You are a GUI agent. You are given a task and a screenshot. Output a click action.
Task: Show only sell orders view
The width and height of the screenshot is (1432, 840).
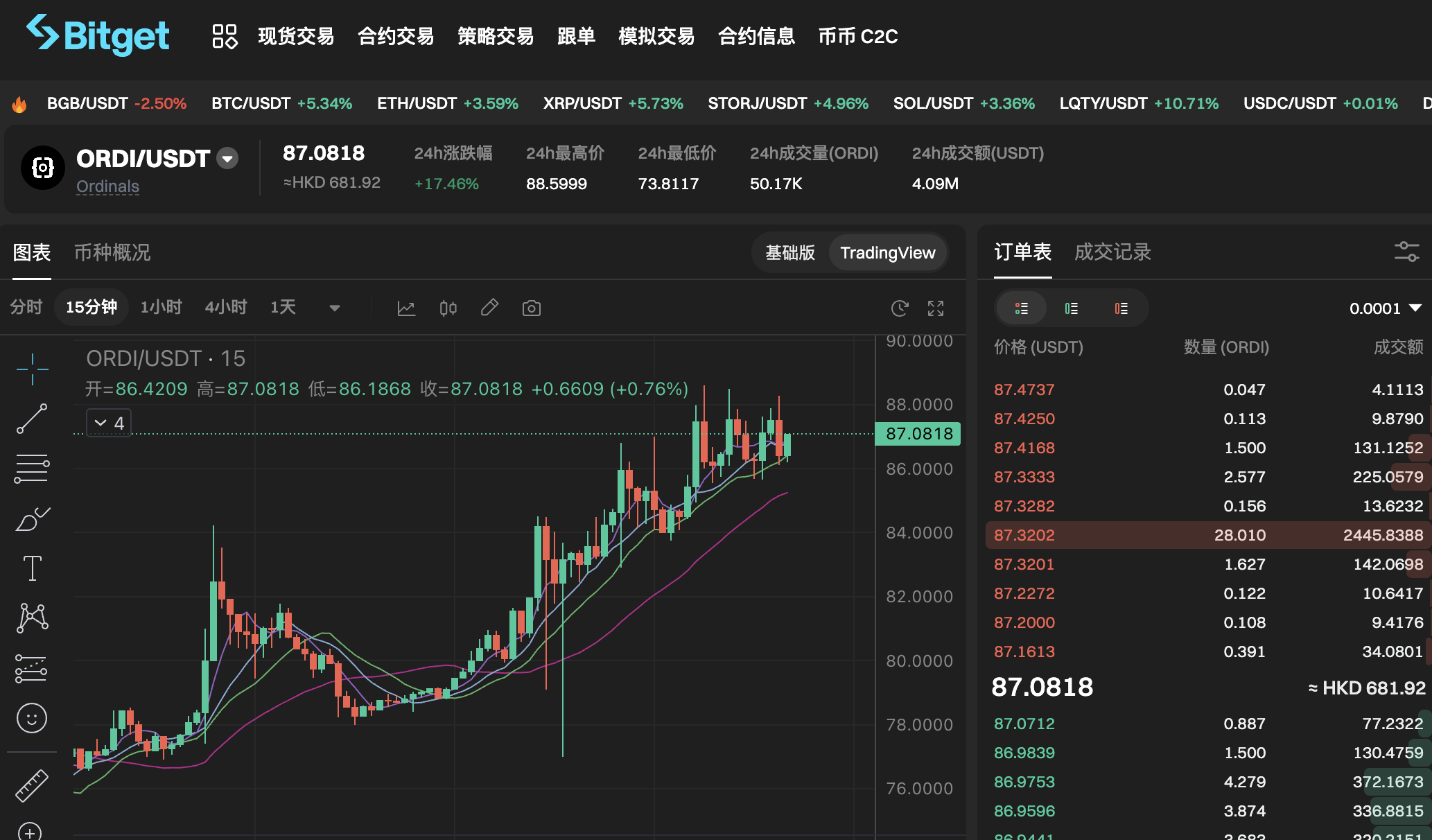coord(1121,308)
